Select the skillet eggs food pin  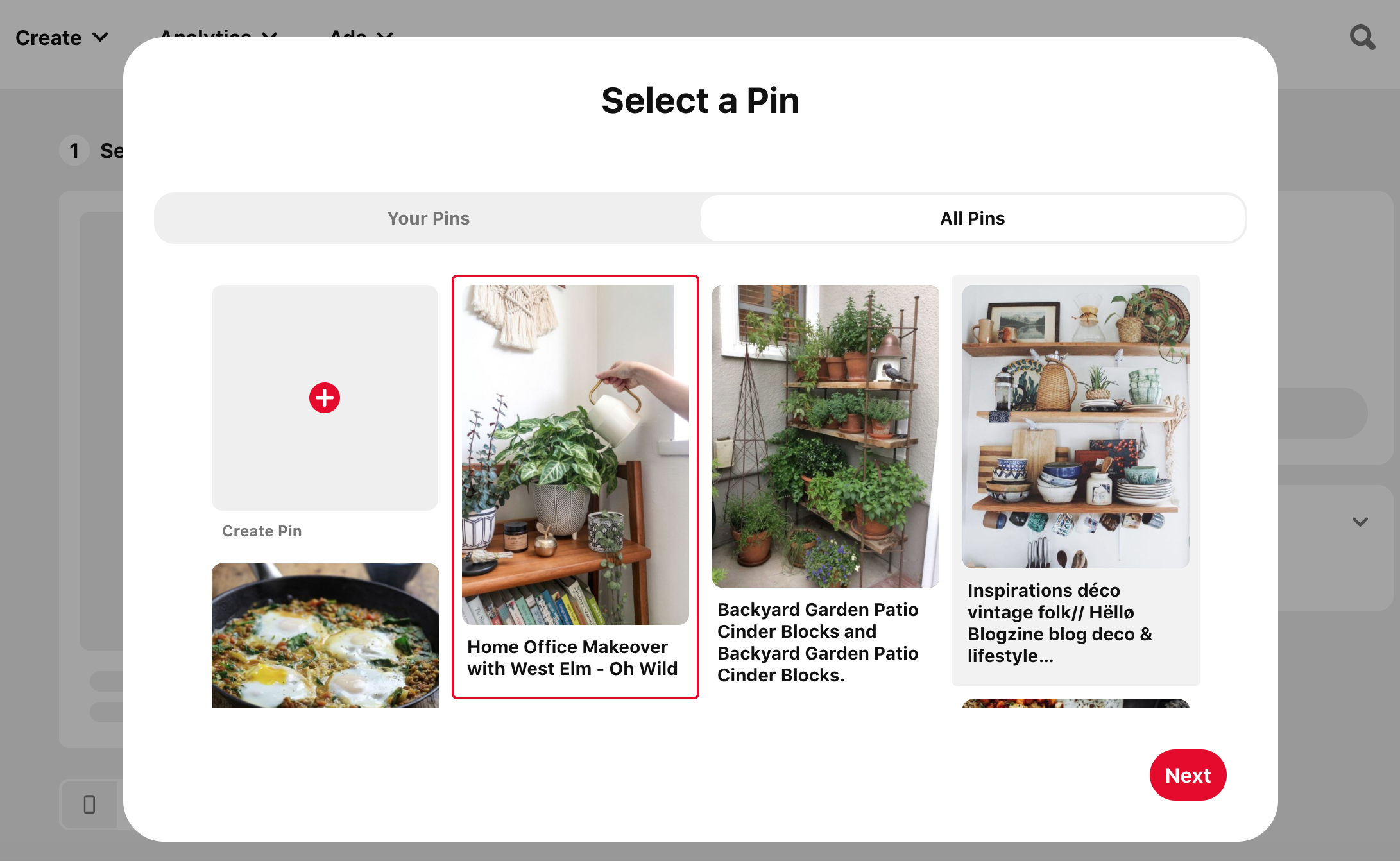tap(325, 636)
